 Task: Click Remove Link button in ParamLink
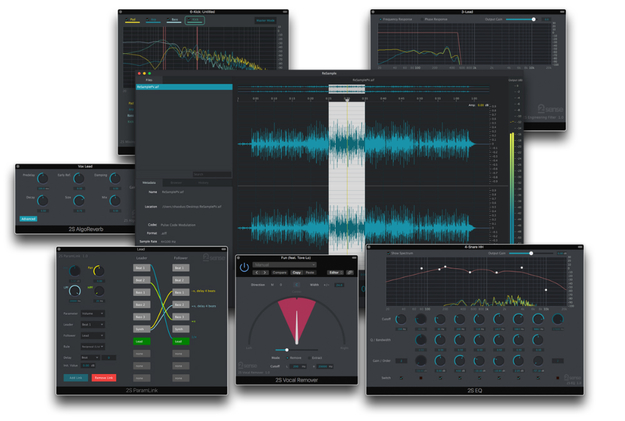104,378
